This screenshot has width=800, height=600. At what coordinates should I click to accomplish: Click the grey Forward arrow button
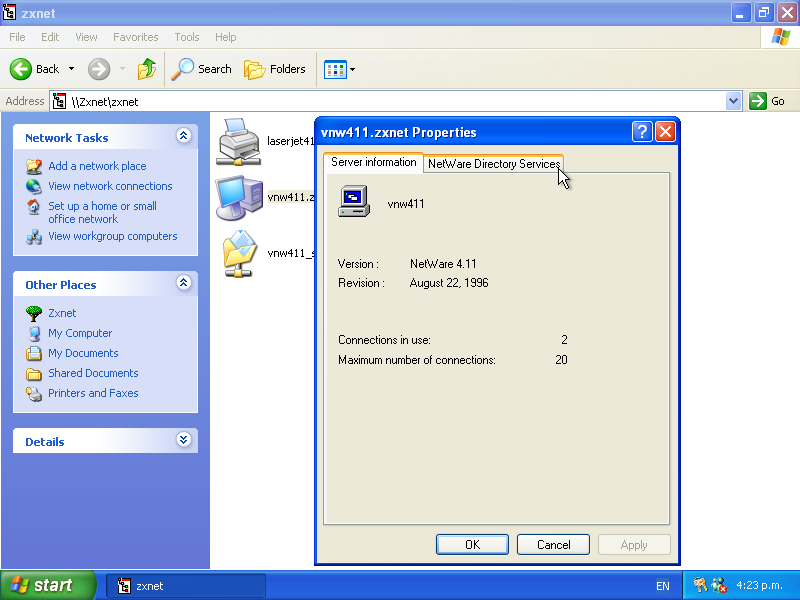pyautogui.click(x=99, y=69)
